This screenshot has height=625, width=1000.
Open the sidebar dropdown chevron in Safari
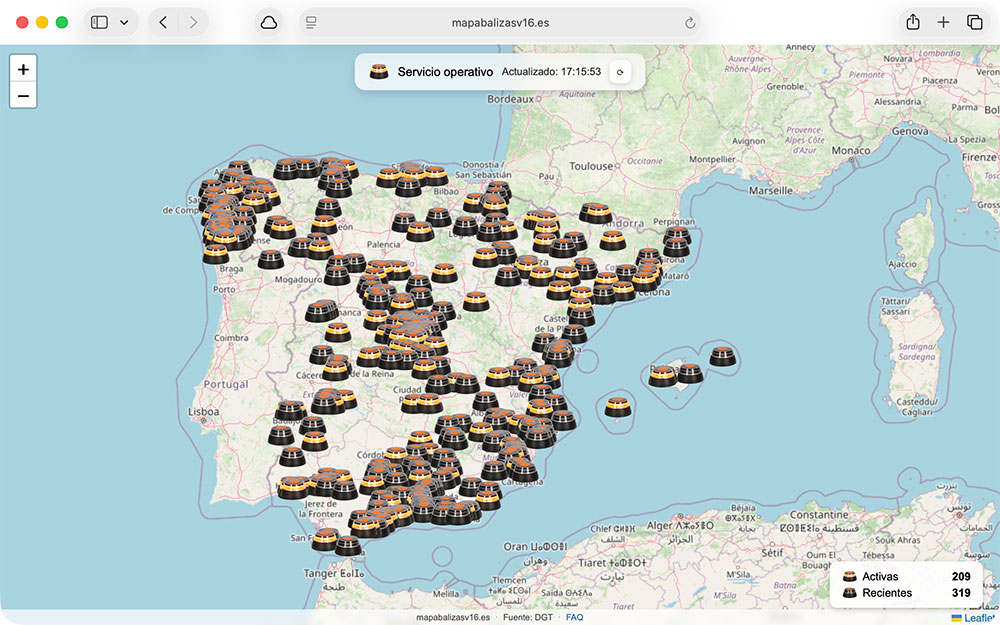[124, 21]
